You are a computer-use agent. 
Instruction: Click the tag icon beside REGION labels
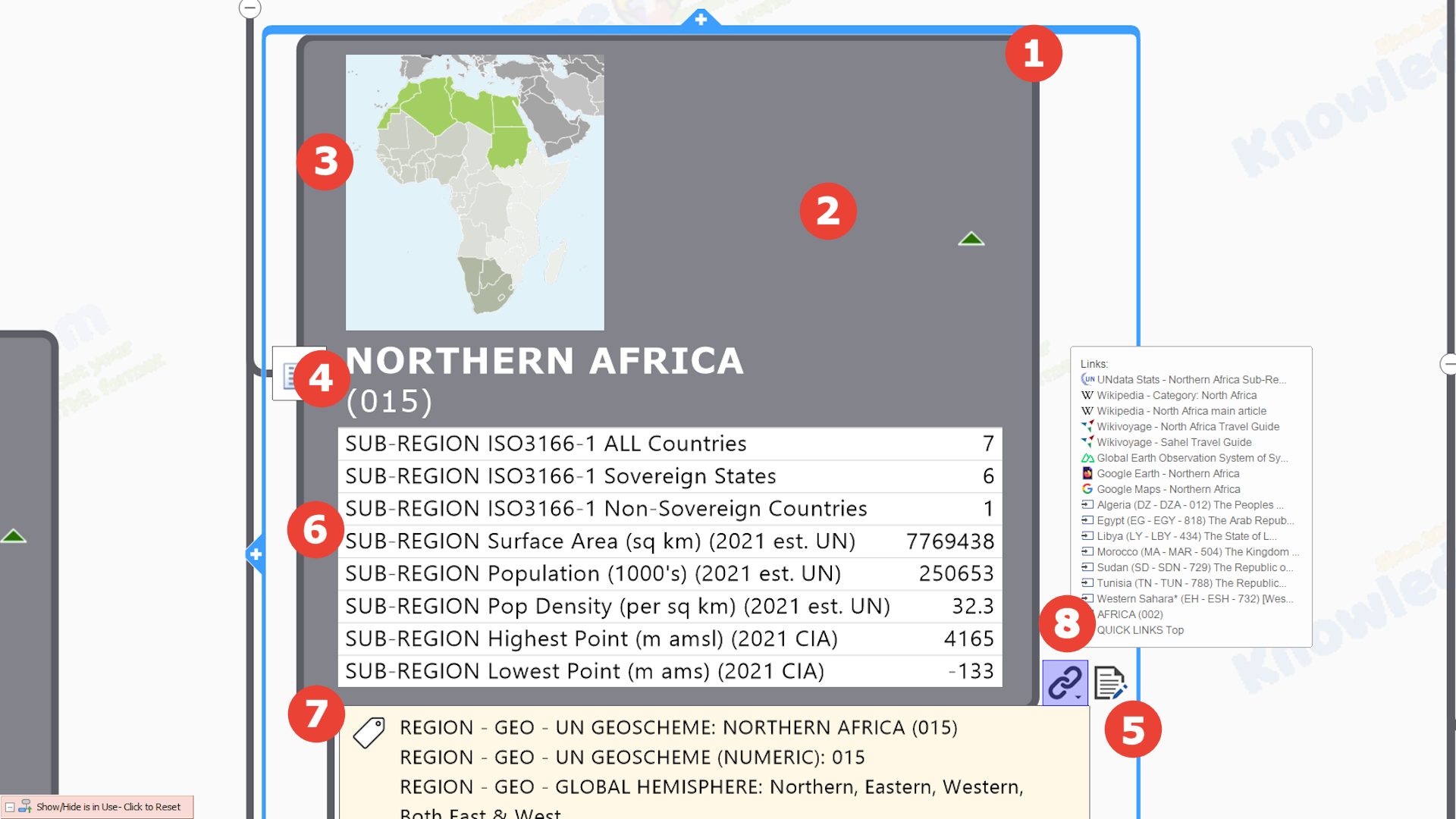coord(369,733)
